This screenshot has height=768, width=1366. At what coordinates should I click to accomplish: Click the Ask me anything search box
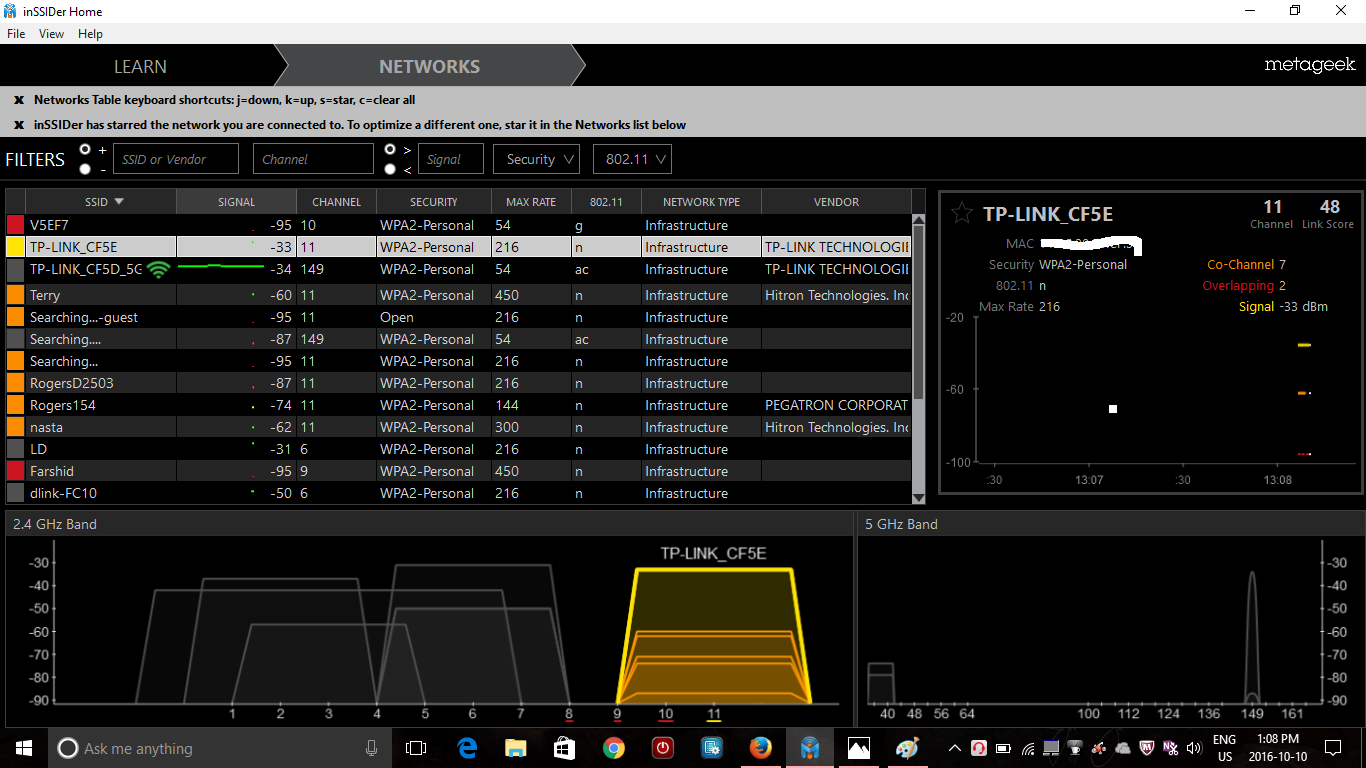pos(220,748)
